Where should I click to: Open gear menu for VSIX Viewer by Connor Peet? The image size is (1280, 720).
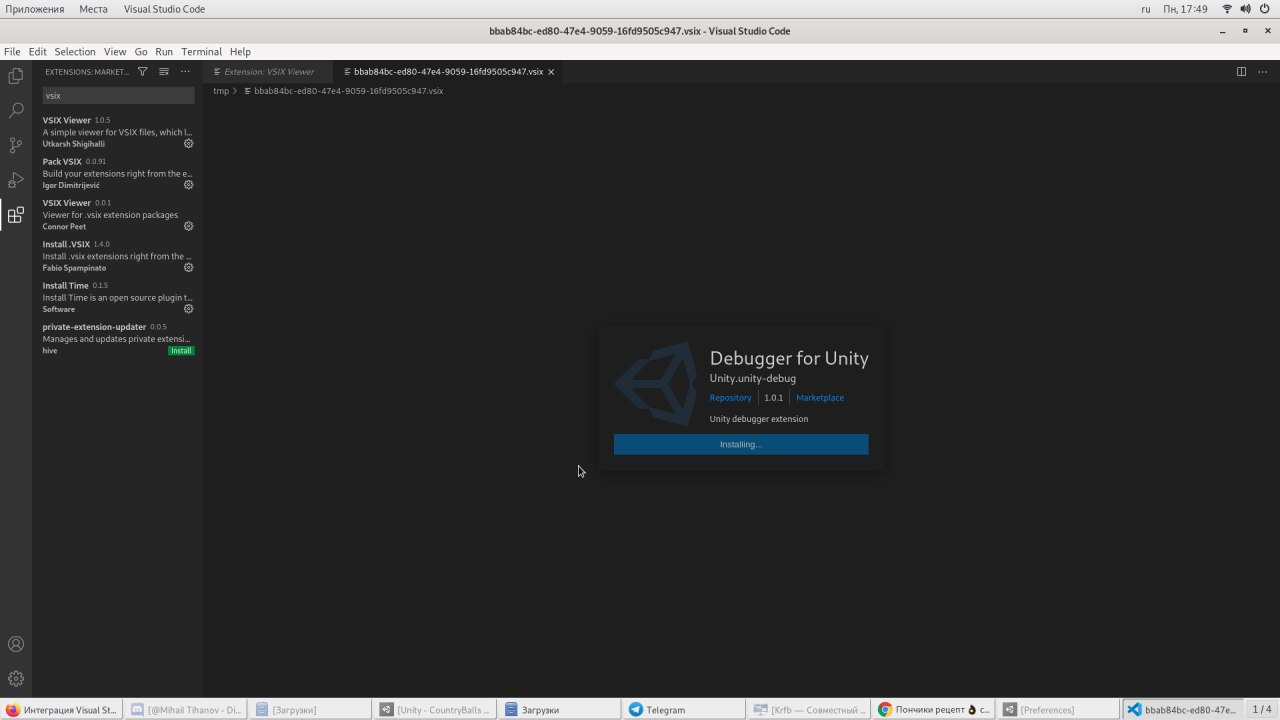point(188,226)
